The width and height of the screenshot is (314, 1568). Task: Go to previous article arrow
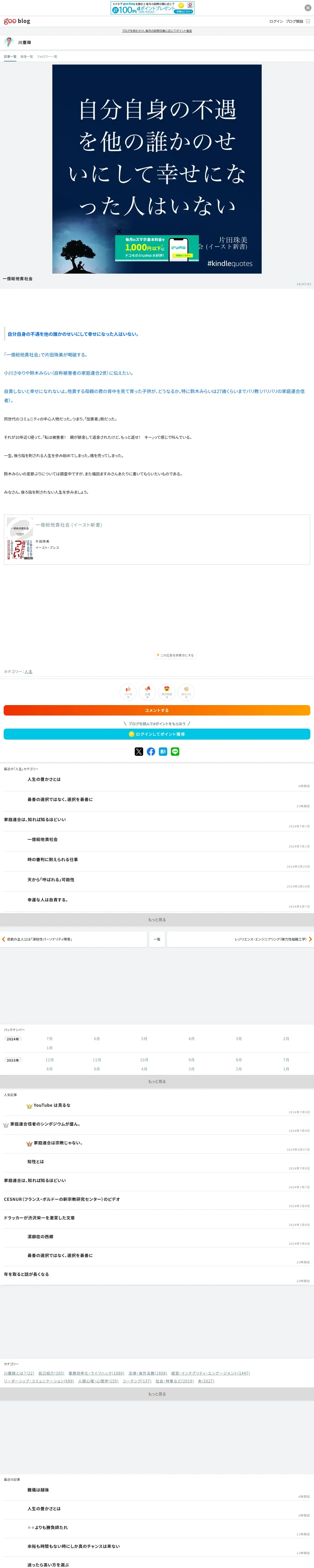click(4, 939)
